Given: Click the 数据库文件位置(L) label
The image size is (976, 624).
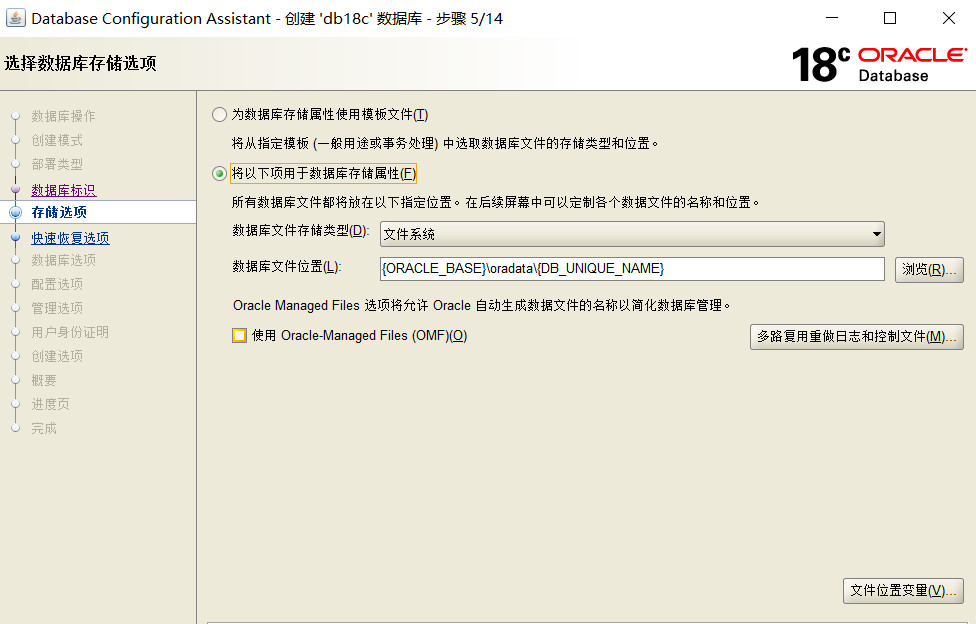Looking at the screenshot, I should (x=286, y=267).
